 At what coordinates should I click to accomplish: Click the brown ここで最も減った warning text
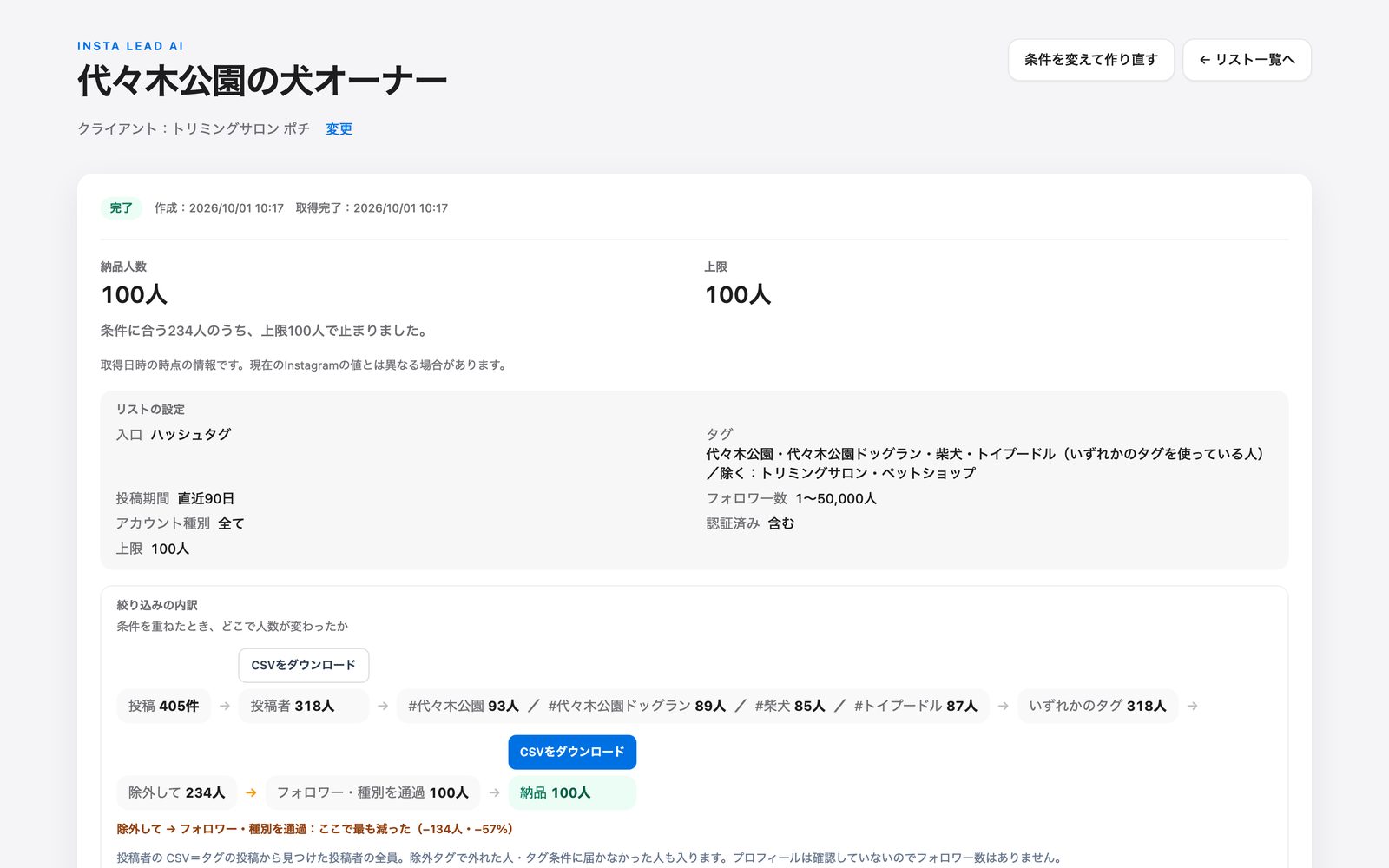[x=315, y=829]
